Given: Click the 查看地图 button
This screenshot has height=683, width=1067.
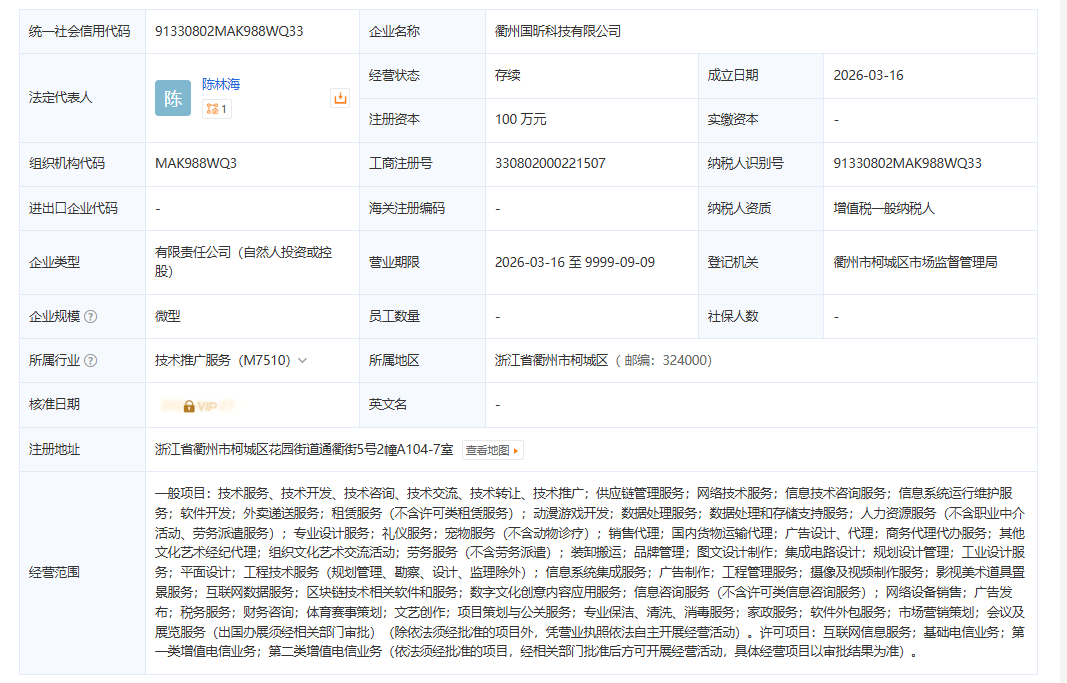Looking at the screenshot, I should coord(493,450).
